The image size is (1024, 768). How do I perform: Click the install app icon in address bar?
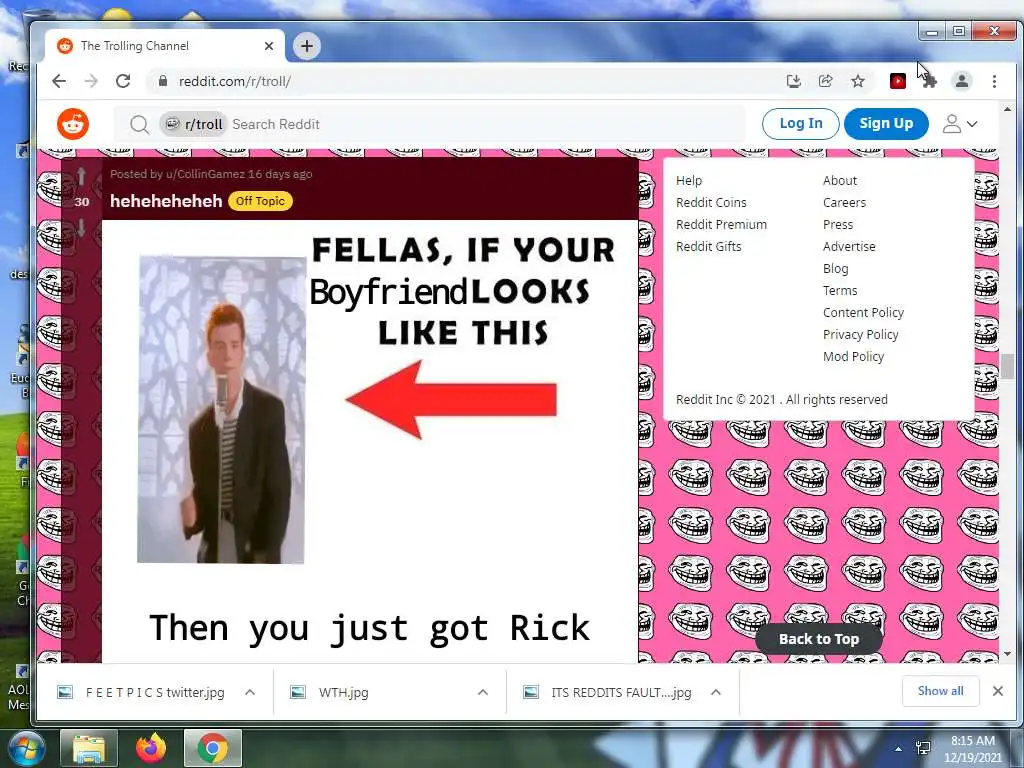pyautogui.click(x=793, y=81)
